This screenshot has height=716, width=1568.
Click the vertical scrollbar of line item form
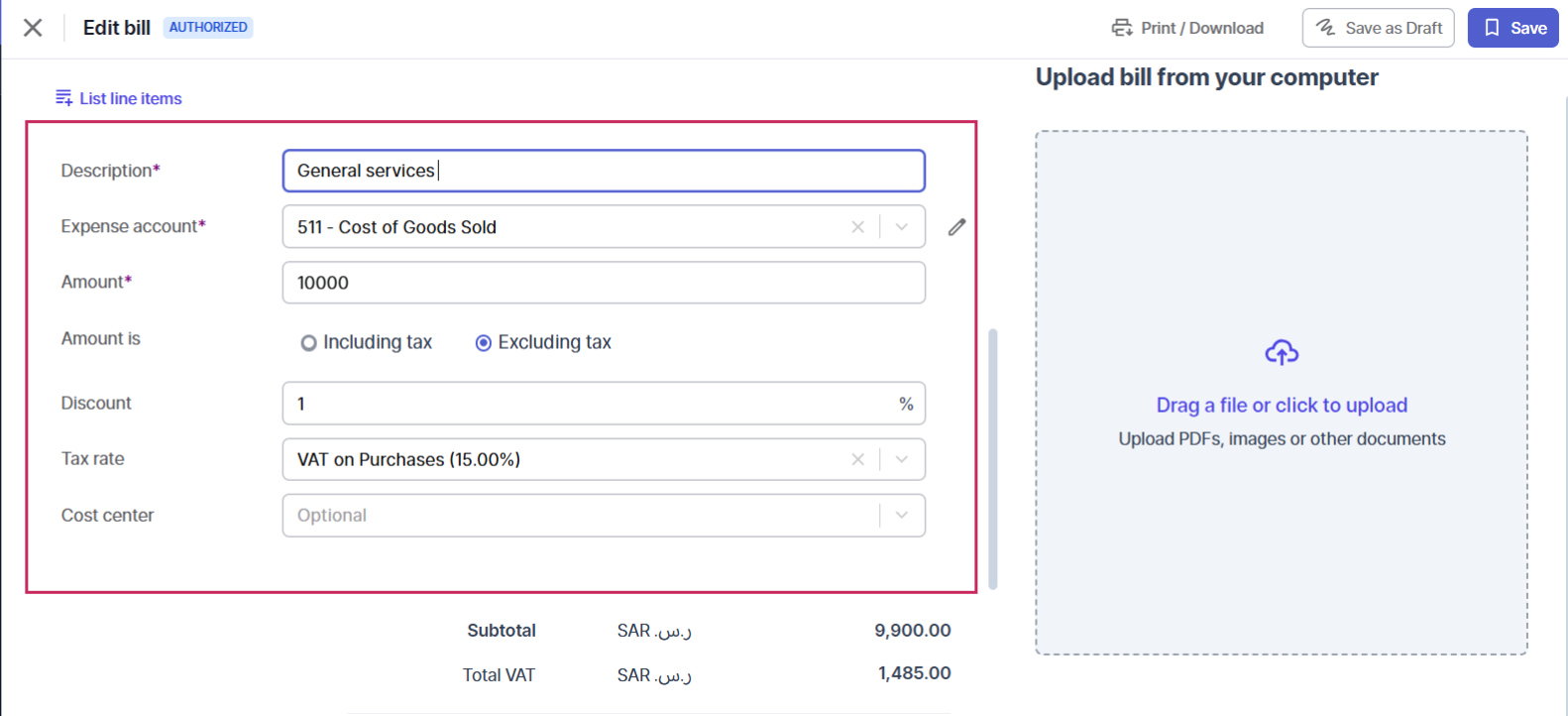(993, 459)
